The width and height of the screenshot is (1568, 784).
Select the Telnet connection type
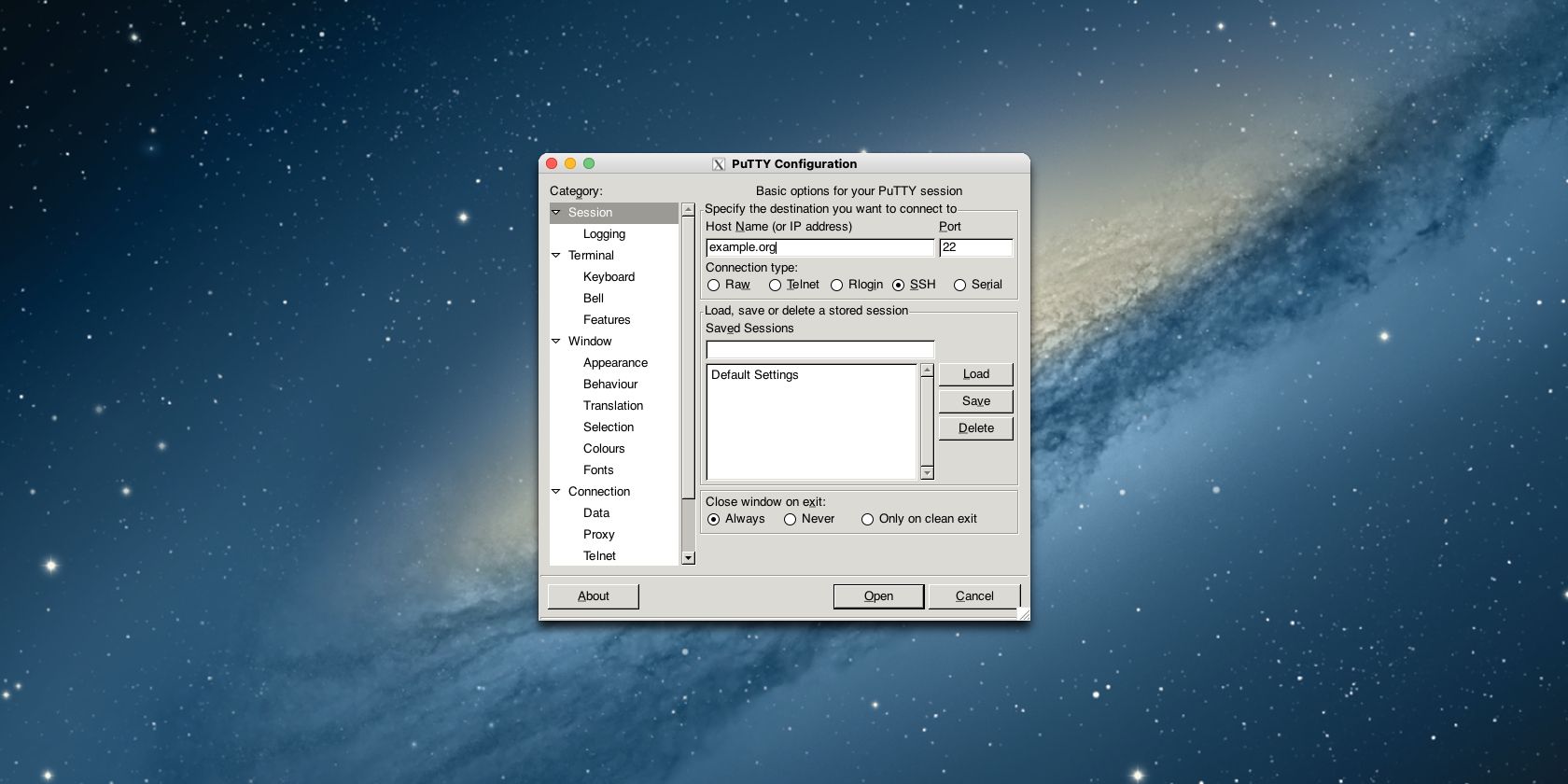coord(775,286)
